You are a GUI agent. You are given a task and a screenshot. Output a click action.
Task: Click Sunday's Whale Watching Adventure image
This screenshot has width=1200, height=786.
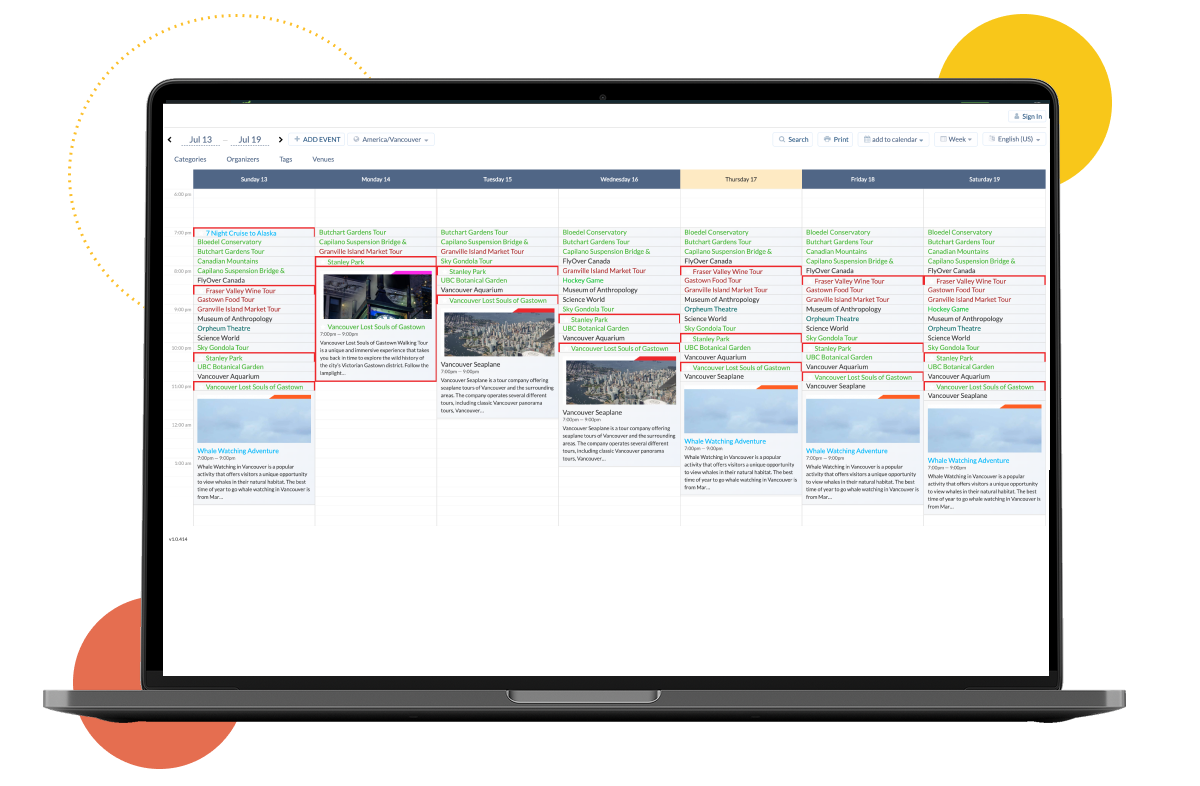pos(254,421)
